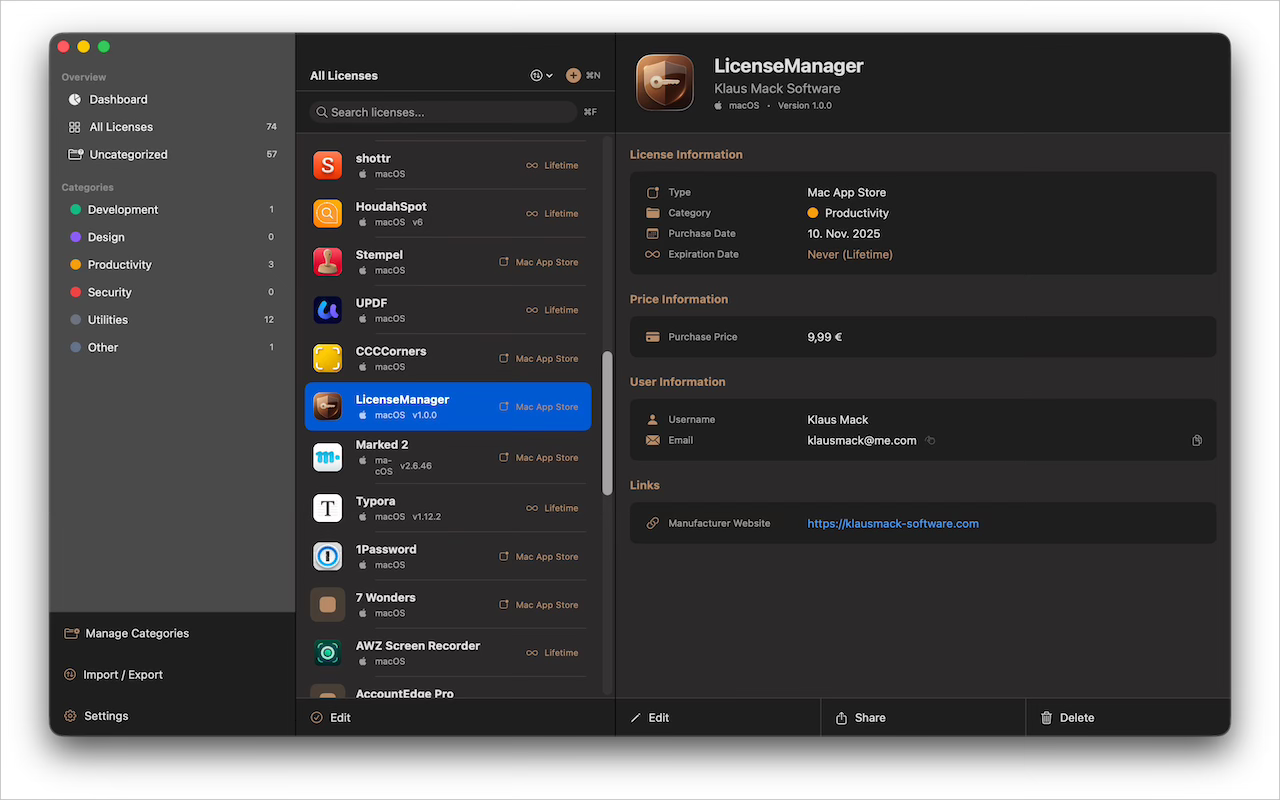Image resolution: width=1280 pixels, height=800 pixels.
Task: Filter by Utilities category
Action: (108, 320)
